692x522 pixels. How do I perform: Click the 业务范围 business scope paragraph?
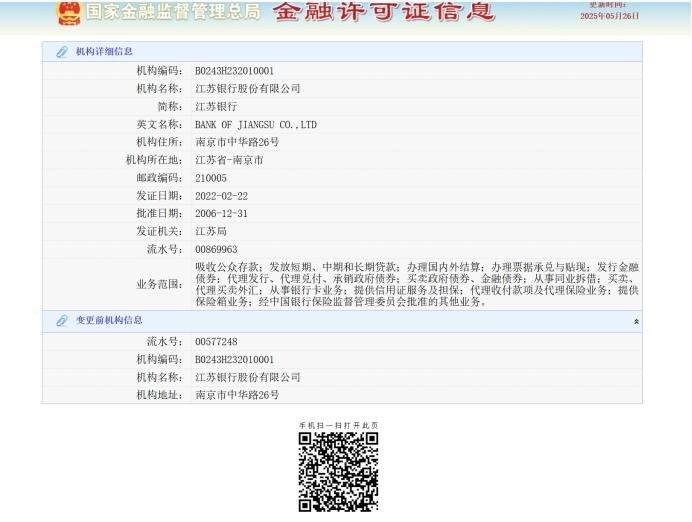click(x=417, y=284)
